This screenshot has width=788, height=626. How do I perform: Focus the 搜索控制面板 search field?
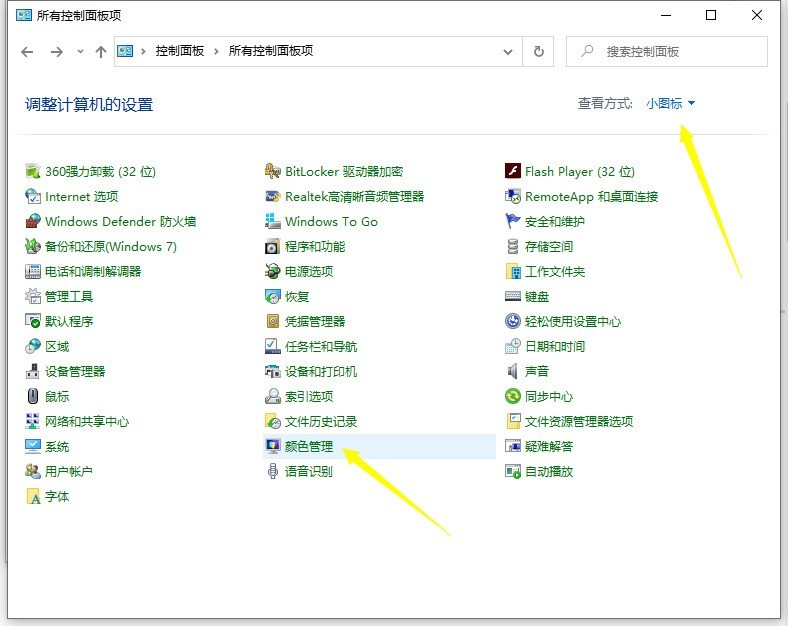click(x=667, y=51)
